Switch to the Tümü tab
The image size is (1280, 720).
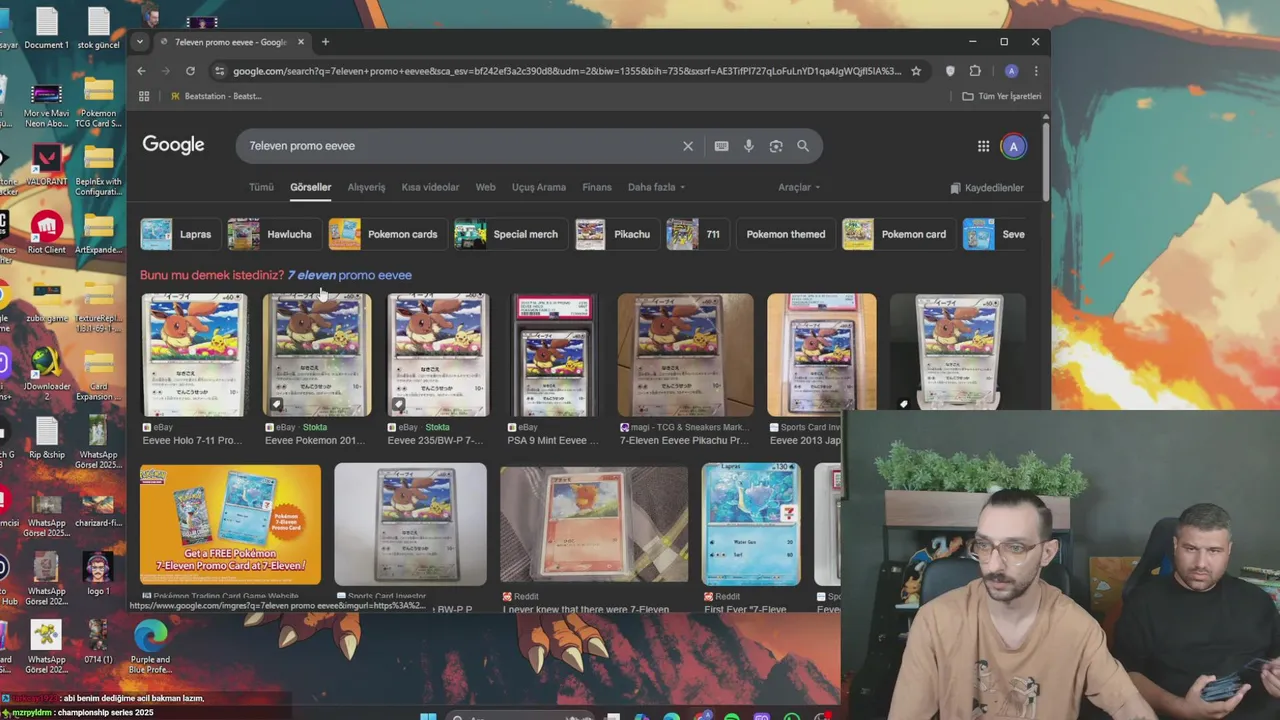coord(261,187)
